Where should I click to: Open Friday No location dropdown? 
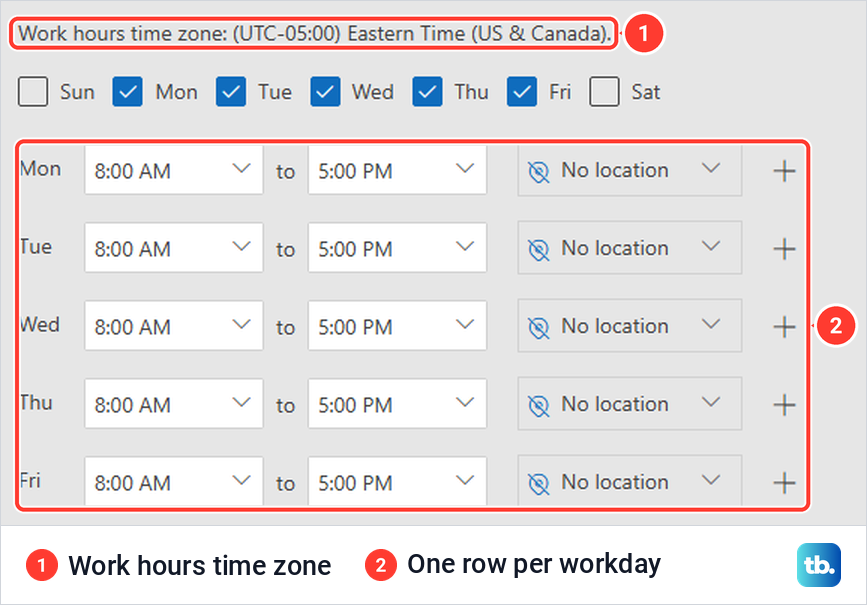click(x=630, y=480)
